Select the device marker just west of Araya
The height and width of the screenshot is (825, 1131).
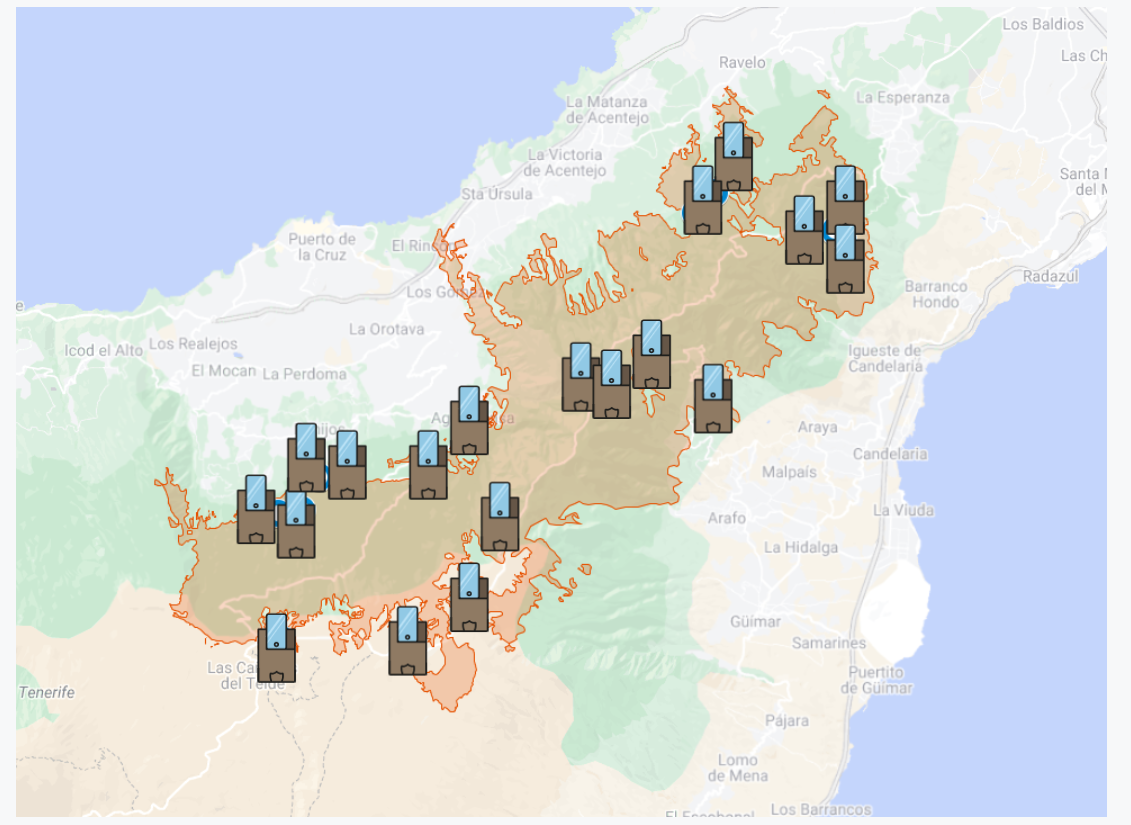click(x=713, y=399)
